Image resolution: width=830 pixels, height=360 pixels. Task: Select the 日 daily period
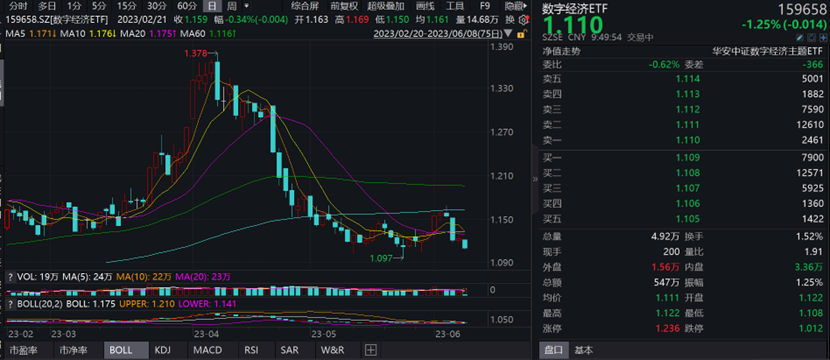click(212, 6)
